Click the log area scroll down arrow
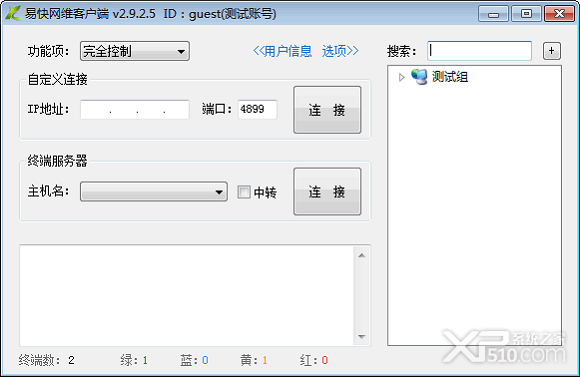 362,337
